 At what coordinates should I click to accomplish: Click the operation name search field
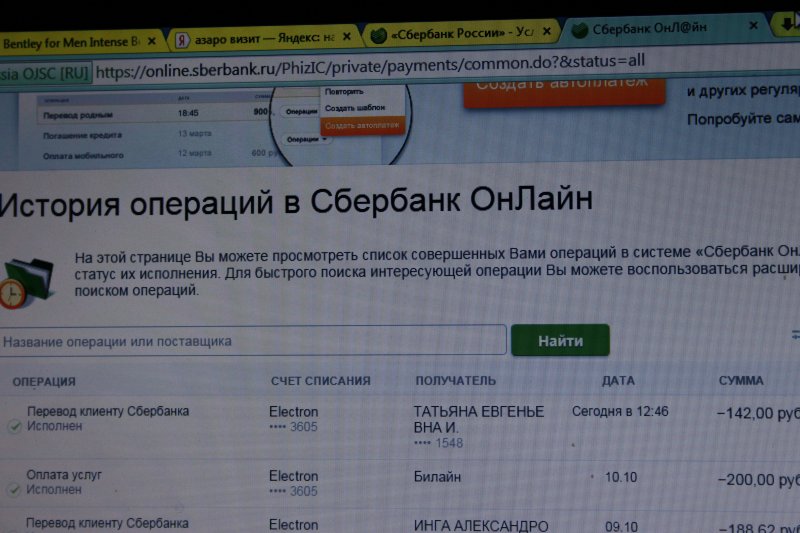click(x=253, y=341)
